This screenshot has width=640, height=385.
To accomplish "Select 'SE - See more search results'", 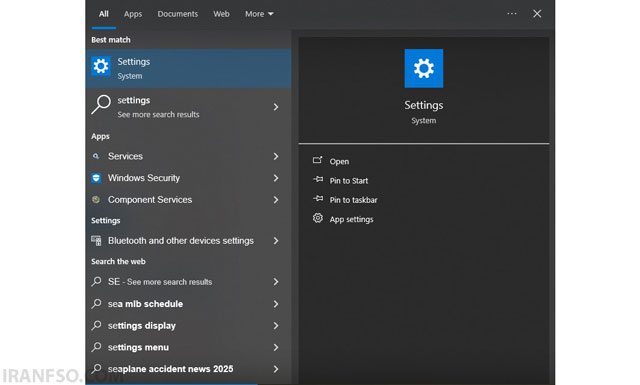I will click(x=188, y=282).
